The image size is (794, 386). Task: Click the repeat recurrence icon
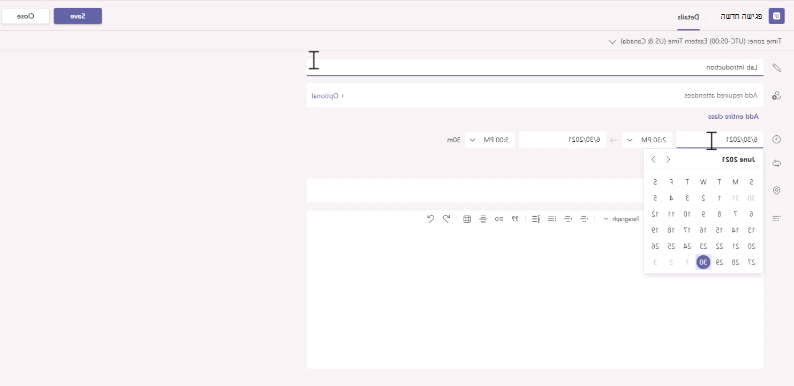pos(776,163)
